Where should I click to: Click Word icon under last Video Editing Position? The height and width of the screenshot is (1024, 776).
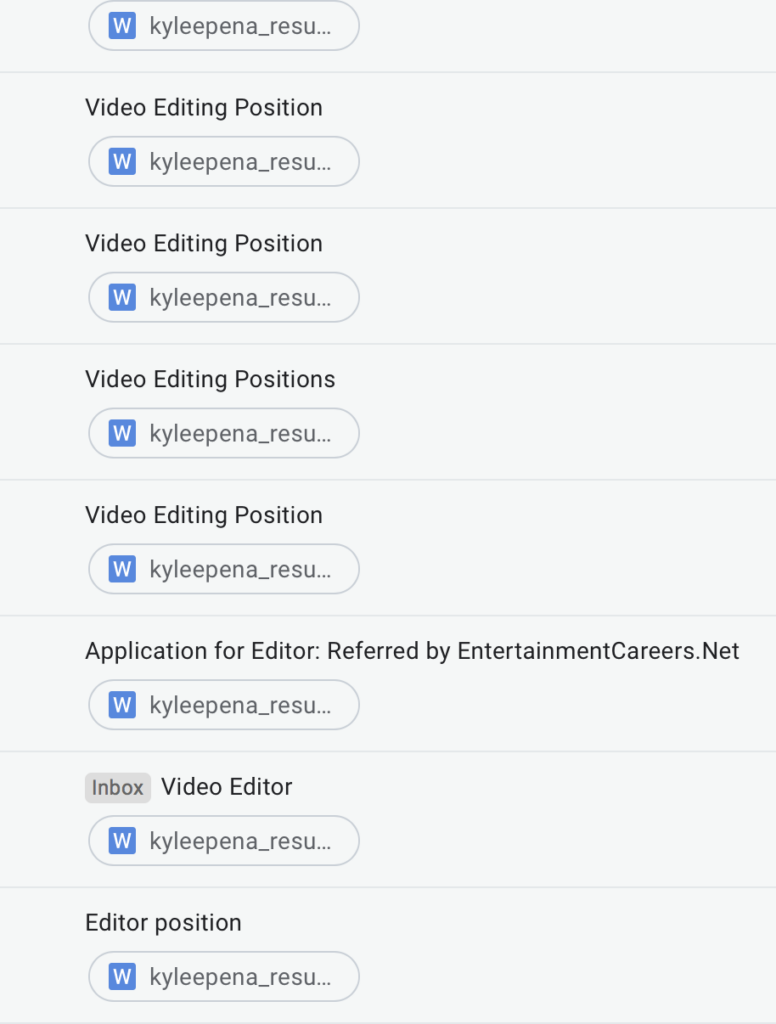[x=122, y=569]
